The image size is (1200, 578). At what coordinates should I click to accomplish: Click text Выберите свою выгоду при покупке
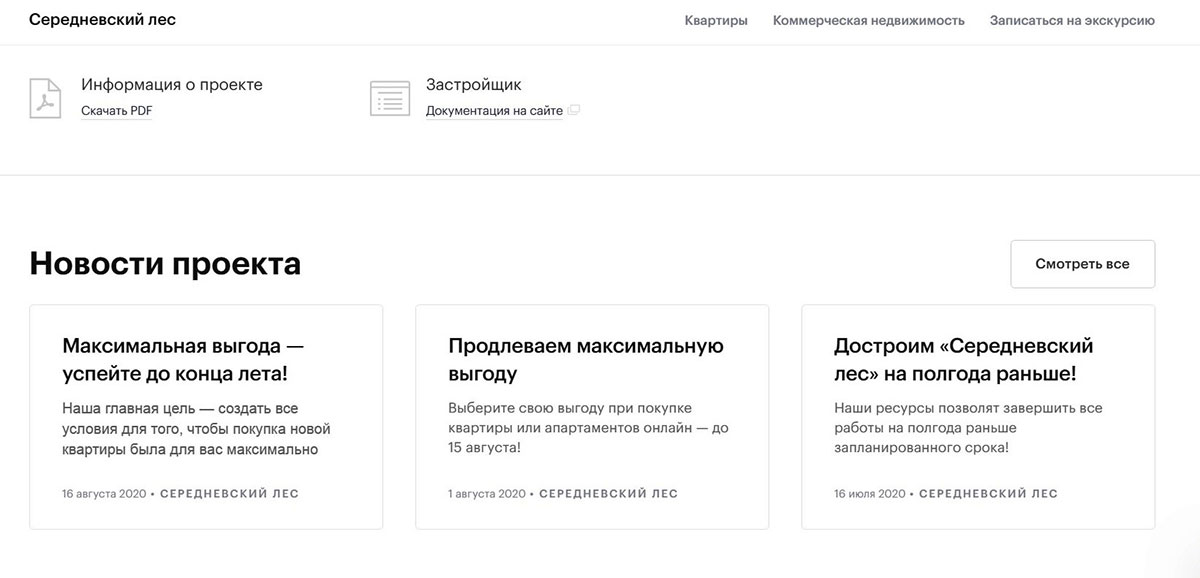pos(588,428)
